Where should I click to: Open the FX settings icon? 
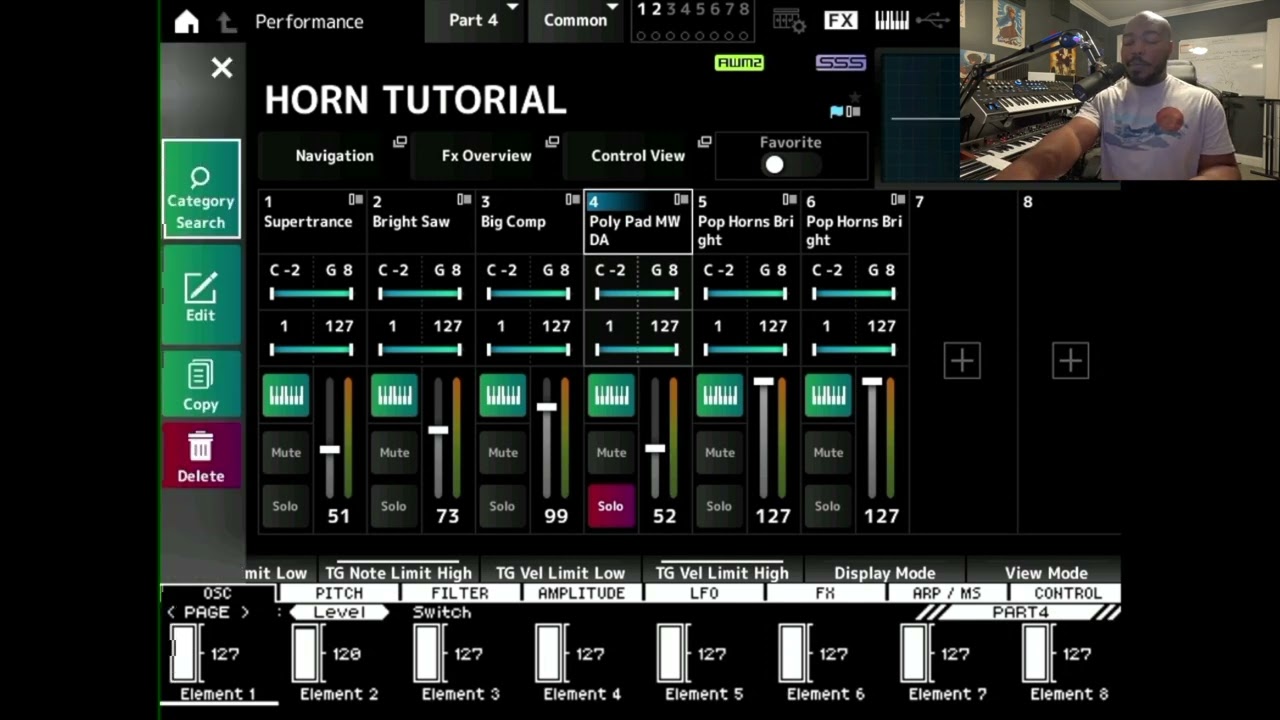point(841,20)
